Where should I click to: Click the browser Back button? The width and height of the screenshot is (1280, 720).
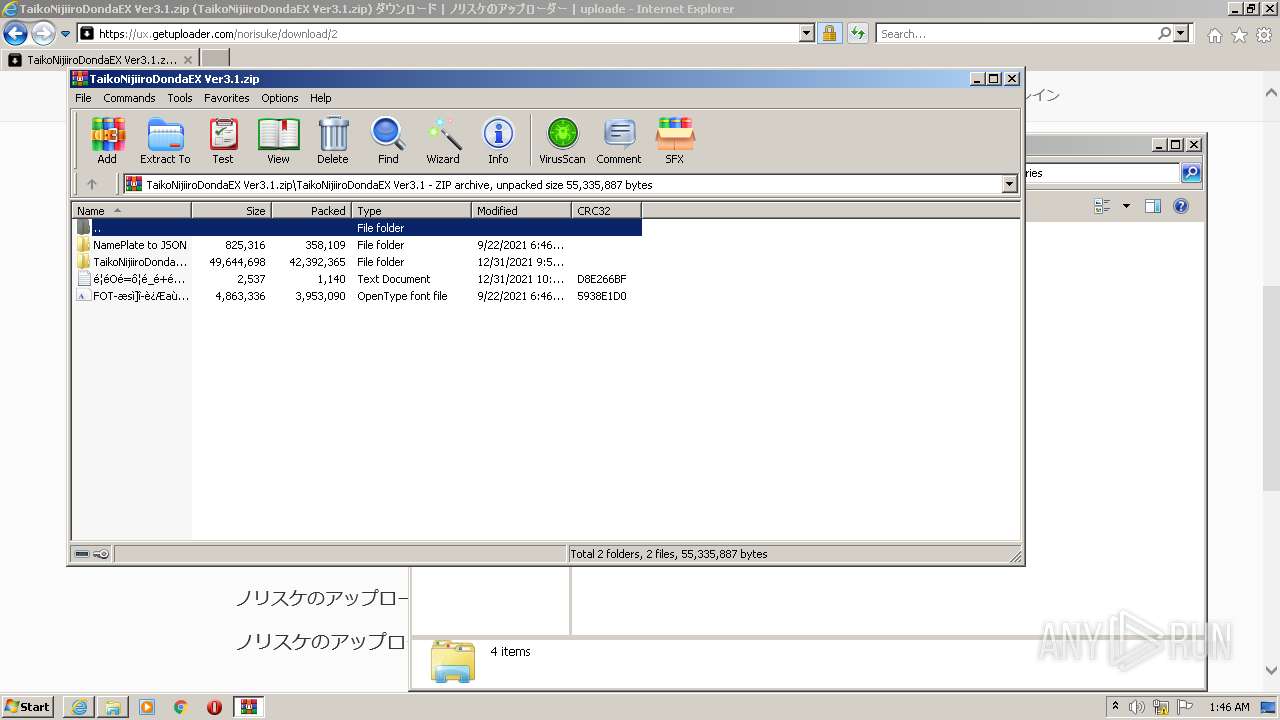pos(15,33)
